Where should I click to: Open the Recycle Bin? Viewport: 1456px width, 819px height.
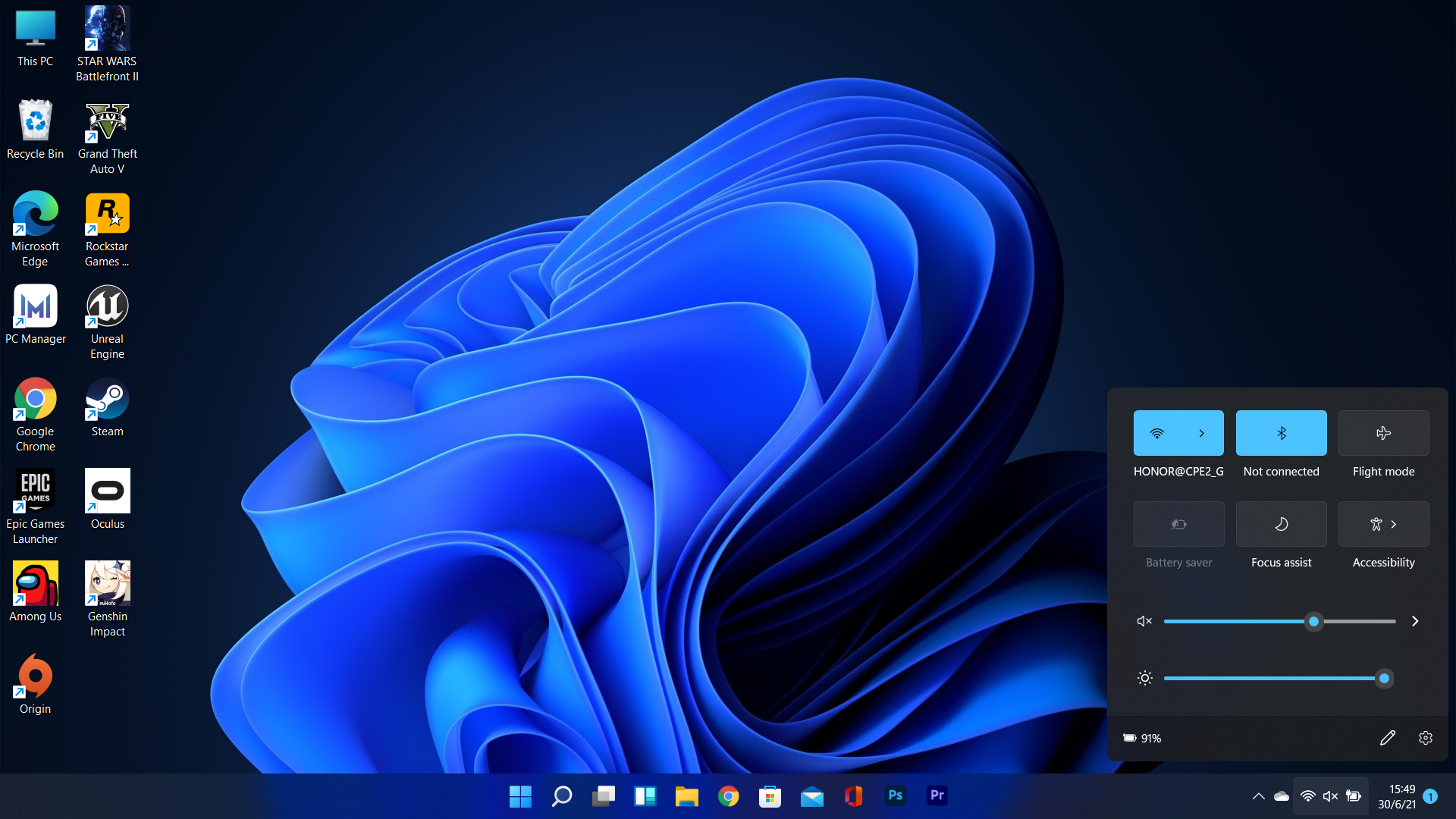click(35, 130)
